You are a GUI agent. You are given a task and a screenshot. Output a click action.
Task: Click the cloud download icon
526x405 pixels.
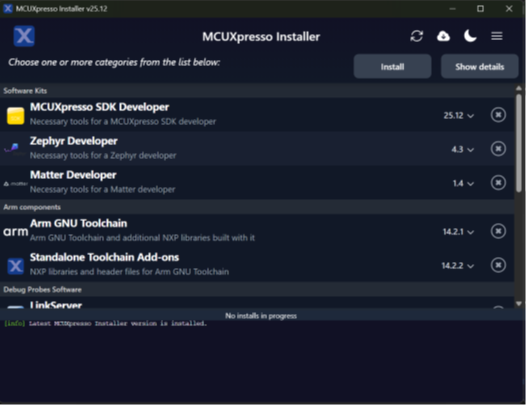pos(443,36)
